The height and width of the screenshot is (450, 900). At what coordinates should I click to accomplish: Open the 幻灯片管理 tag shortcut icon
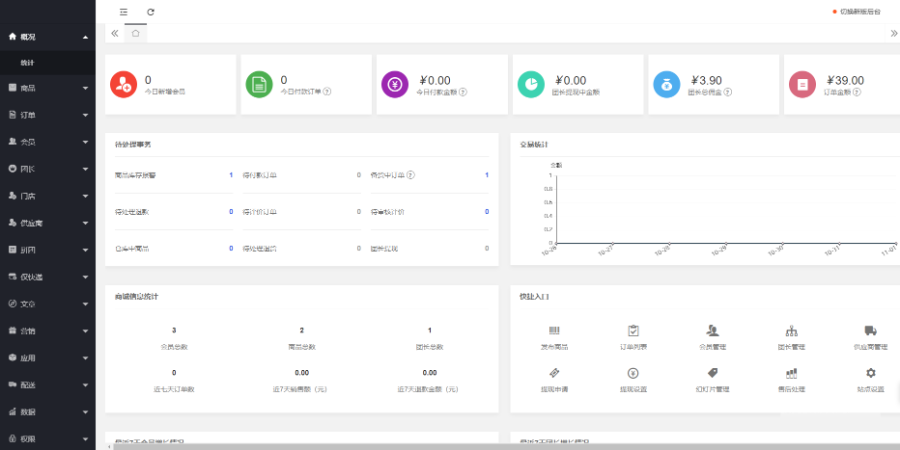tap(713, 373)
